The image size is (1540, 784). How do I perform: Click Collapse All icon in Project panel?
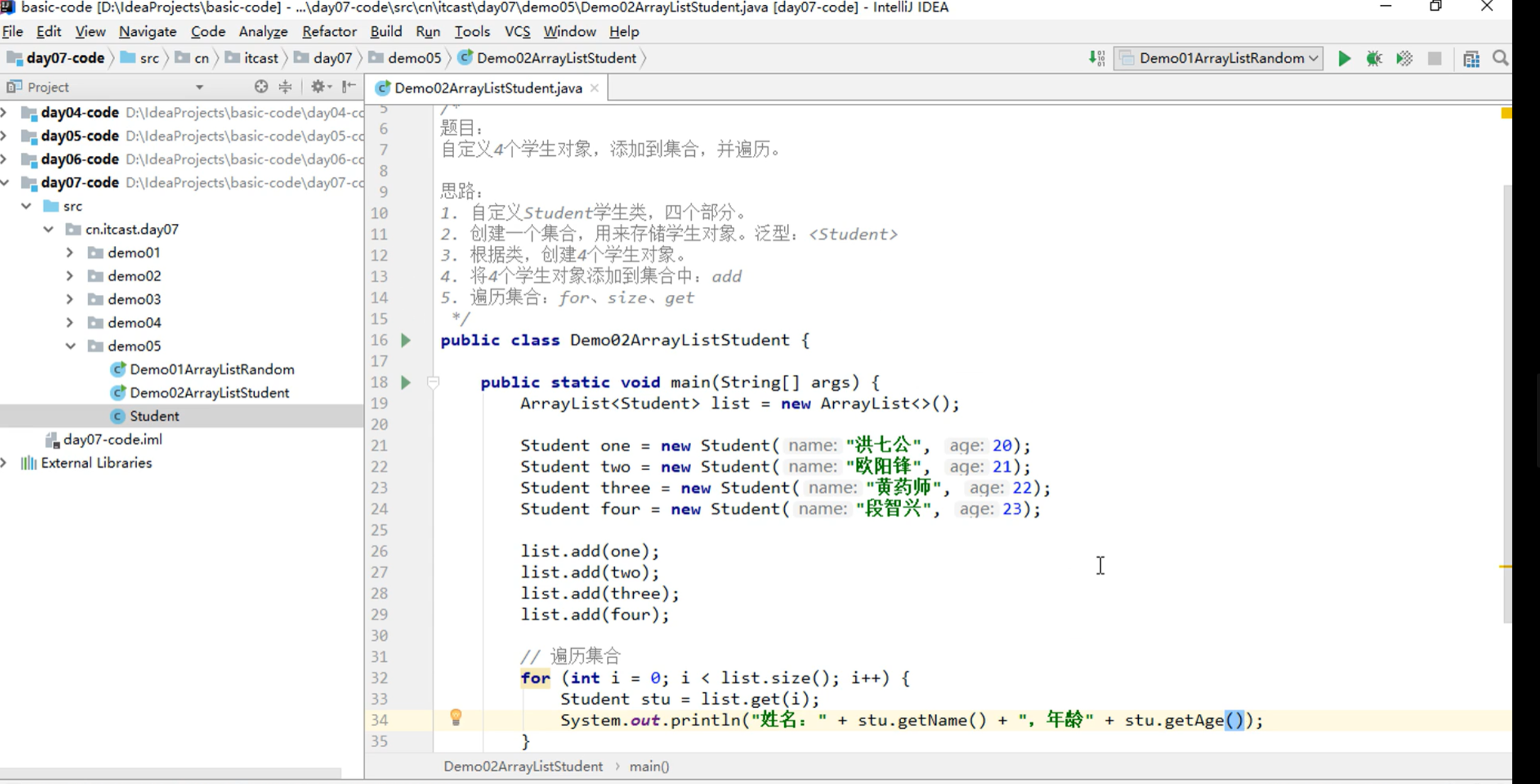click(x=285, y=87)
